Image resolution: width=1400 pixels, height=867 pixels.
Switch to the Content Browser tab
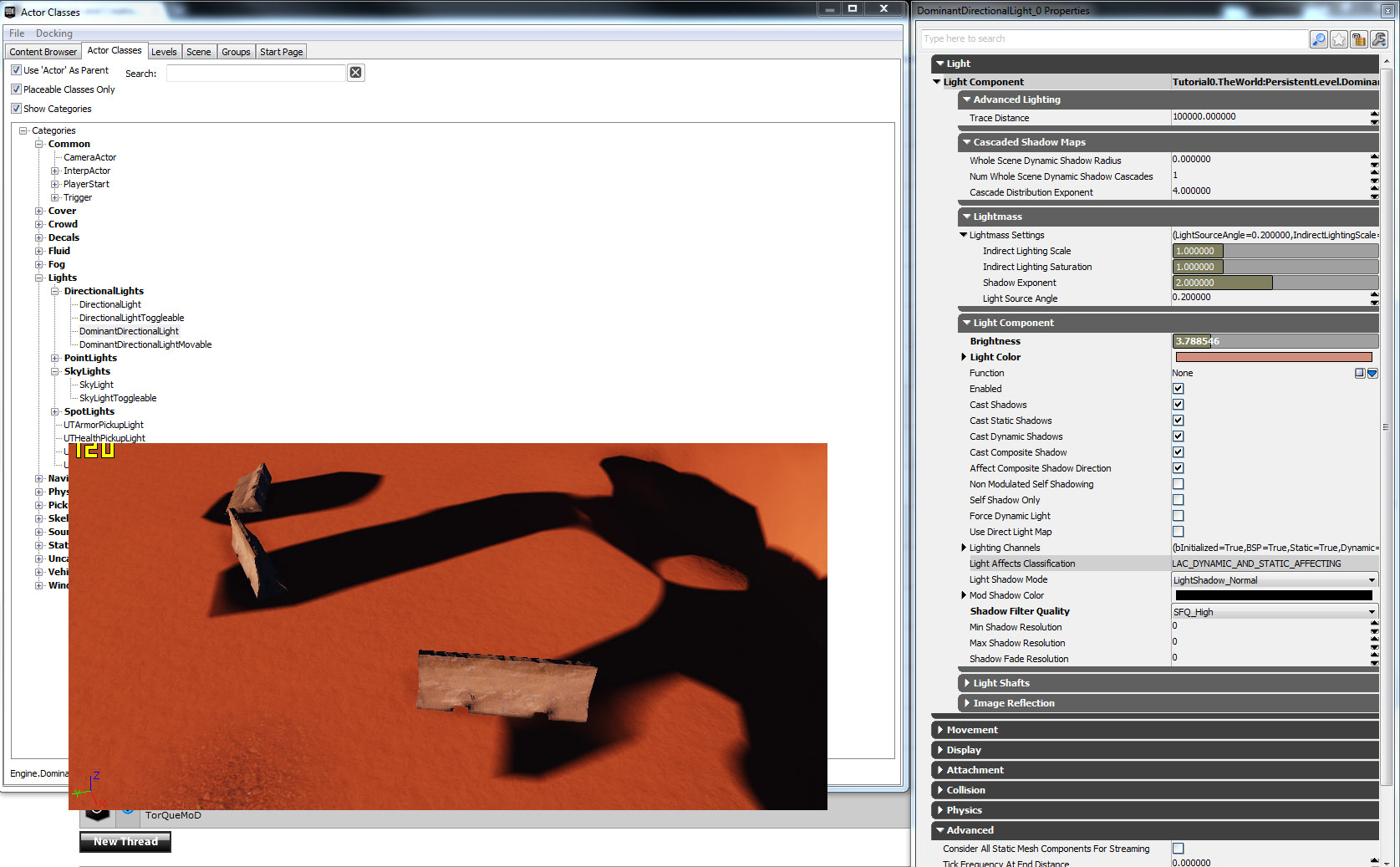(43, 52)
